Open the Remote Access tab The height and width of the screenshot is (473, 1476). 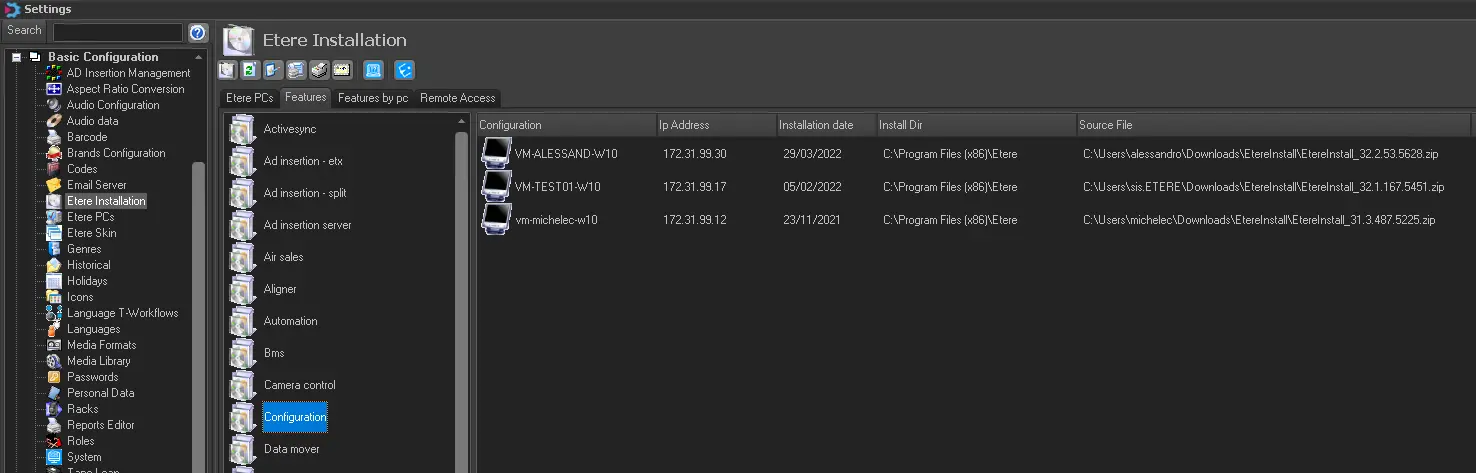(x=457, y=98)
